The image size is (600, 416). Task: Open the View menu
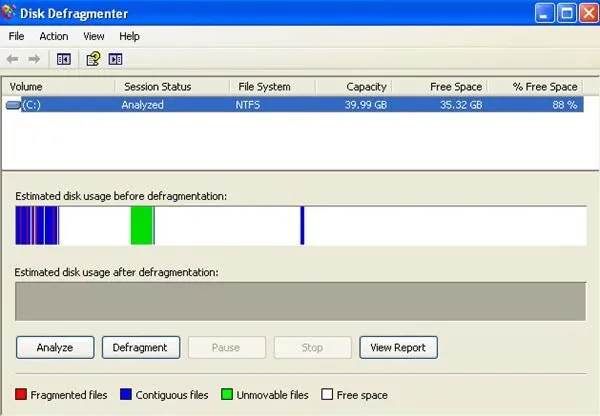pos(94,36)
